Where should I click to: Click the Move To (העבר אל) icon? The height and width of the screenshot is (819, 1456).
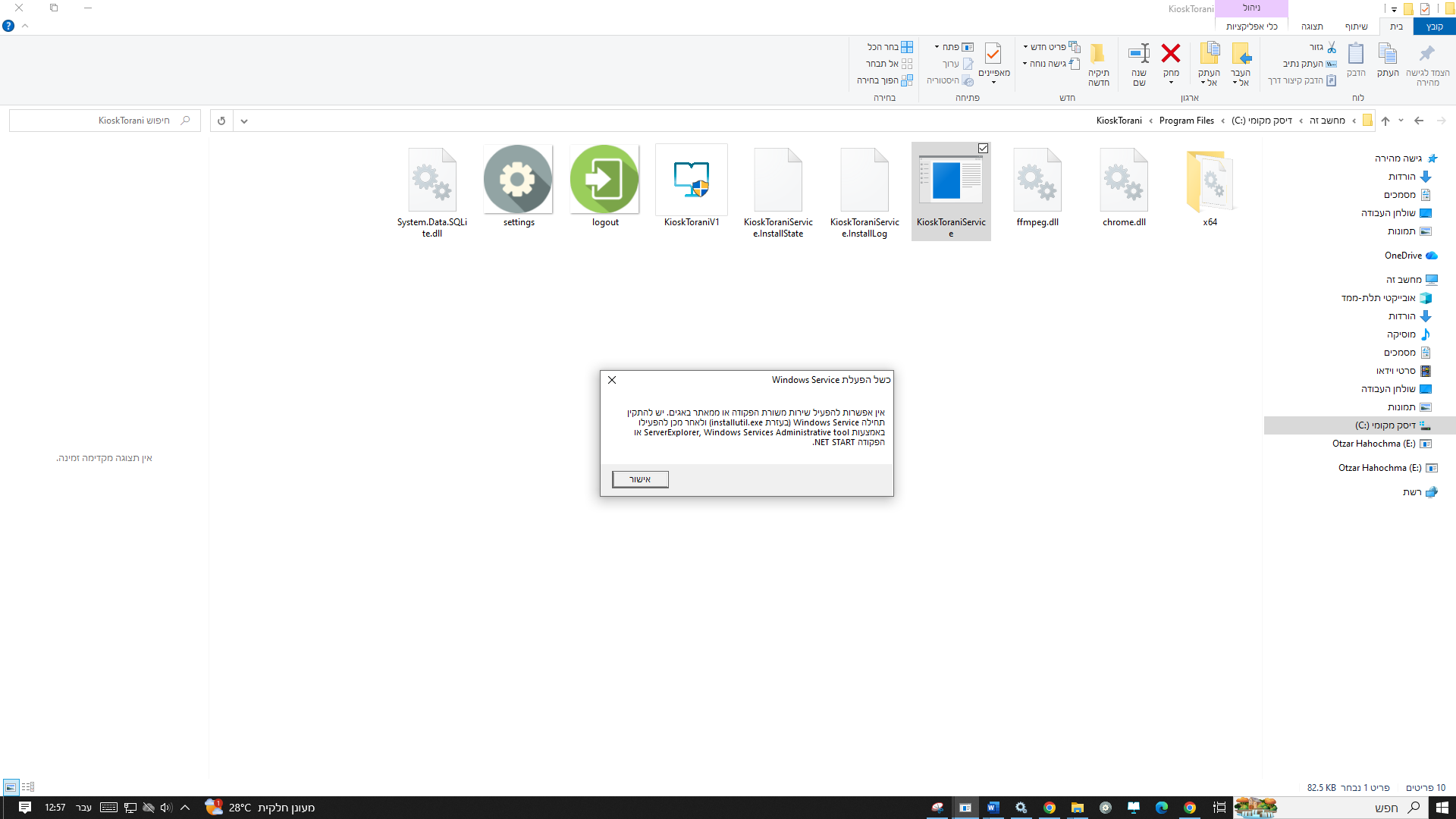1241,53
